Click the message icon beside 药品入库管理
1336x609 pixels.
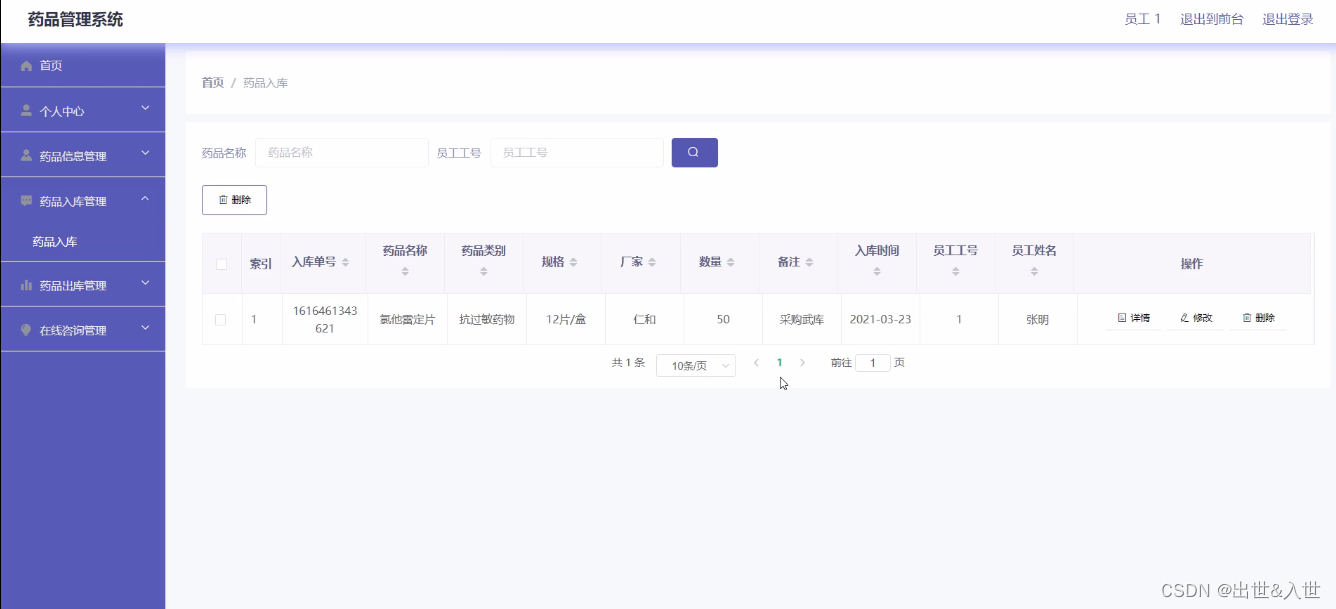pyautogui.click(x=27, y=201)
